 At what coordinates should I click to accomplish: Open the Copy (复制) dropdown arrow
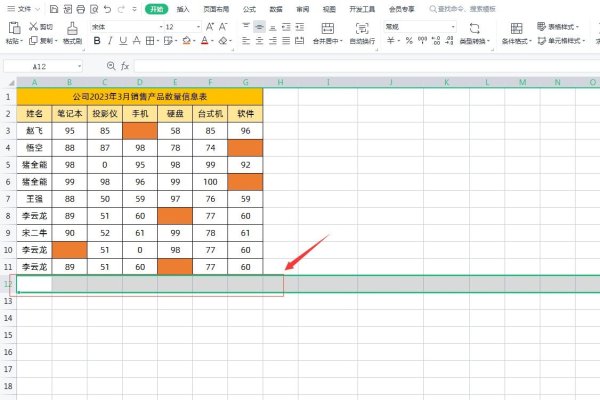[x=56, y=41]
